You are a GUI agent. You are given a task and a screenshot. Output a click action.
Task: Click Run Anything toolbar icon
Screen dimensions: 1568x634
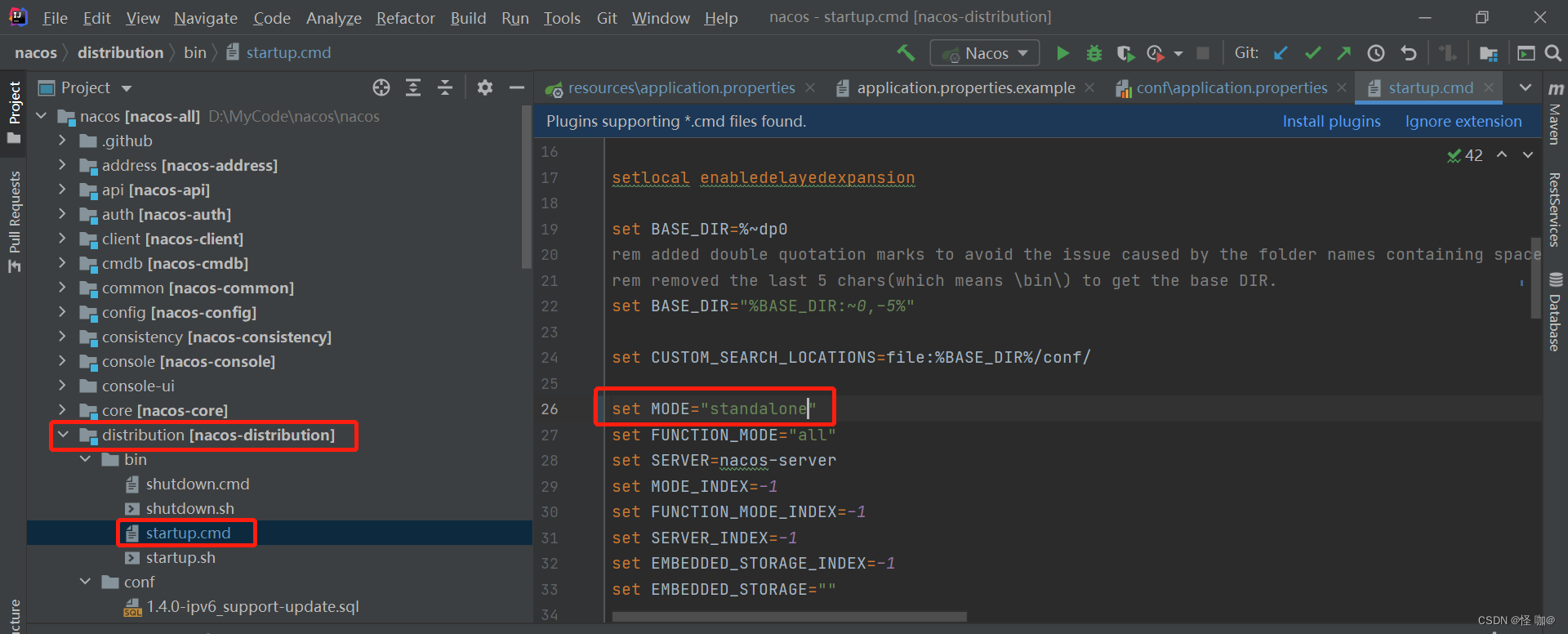(1526, 53)
